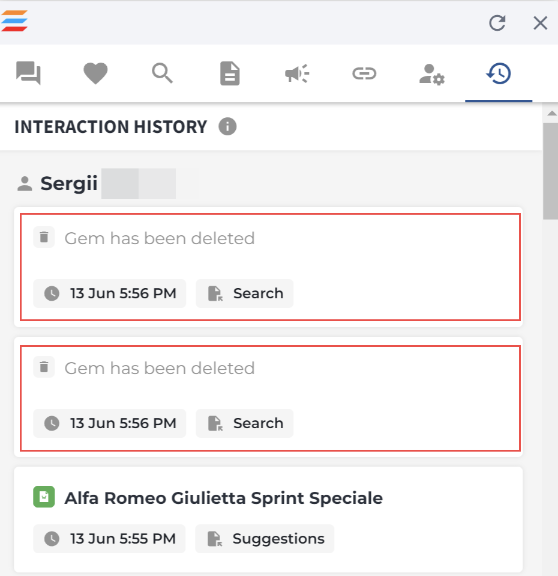This screenshot has height=576, width=558.
Task: Click the info icon beside Interaction History
Action: point(227,127)
